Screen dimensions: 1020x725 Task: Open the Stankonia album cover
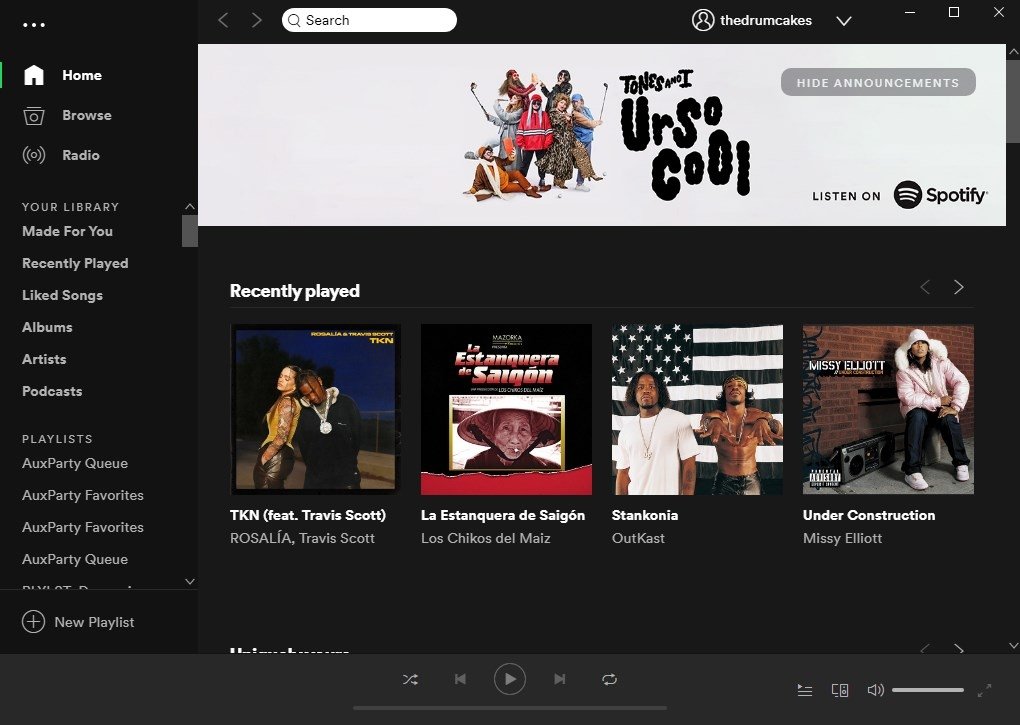[697, 409]
